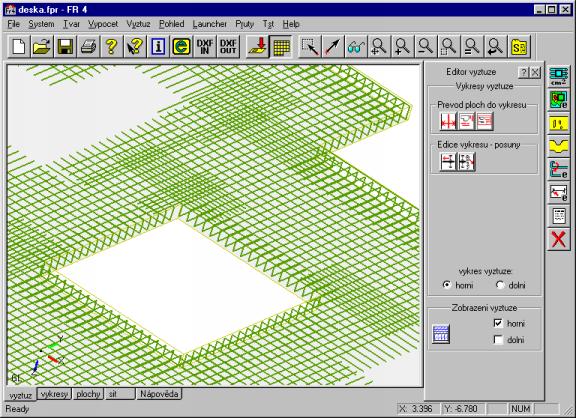
Task: Close the Editor vyztuze panel
Action: [536, 72]
